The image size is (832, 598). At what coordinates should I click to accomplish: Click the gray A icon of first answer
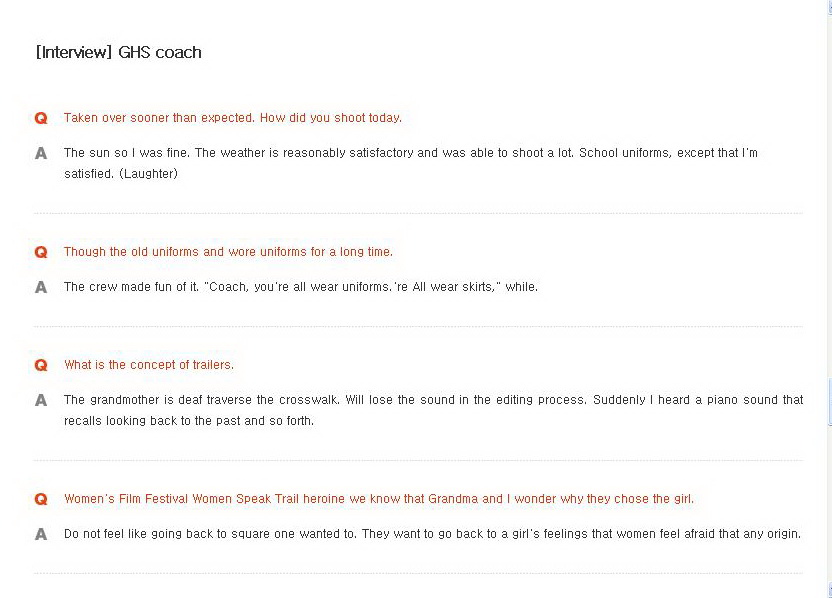pyautogui.click(x=41, y=153)
